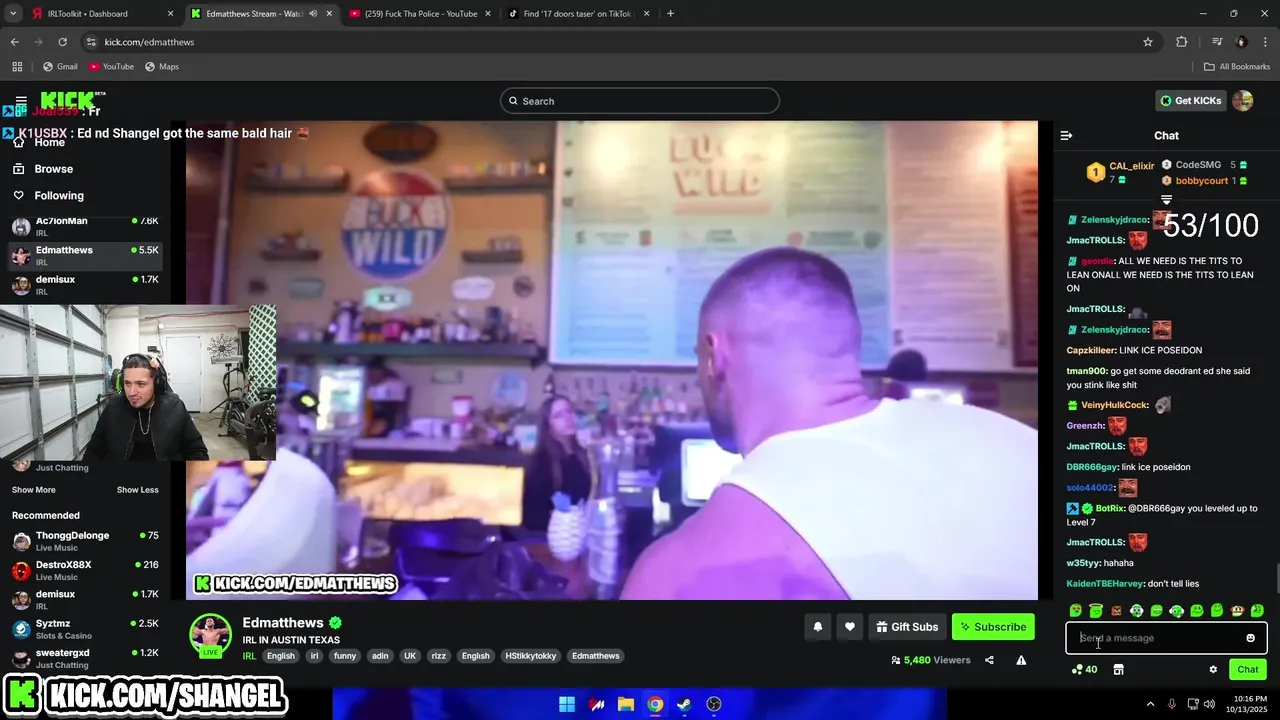Open Chrome from the taskbar
Viewport: 1280px width, 720px height.
click(x=655, y=704)
